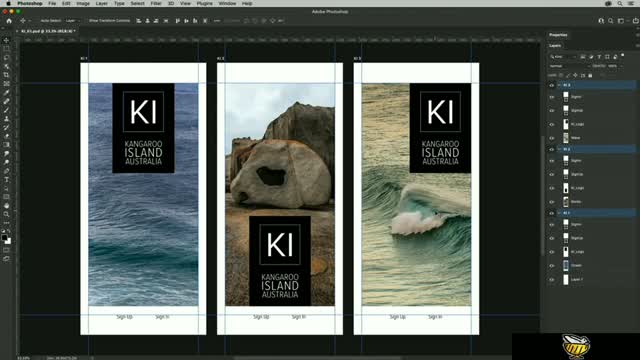
Task: Open the Image menu
Action: 83,3
